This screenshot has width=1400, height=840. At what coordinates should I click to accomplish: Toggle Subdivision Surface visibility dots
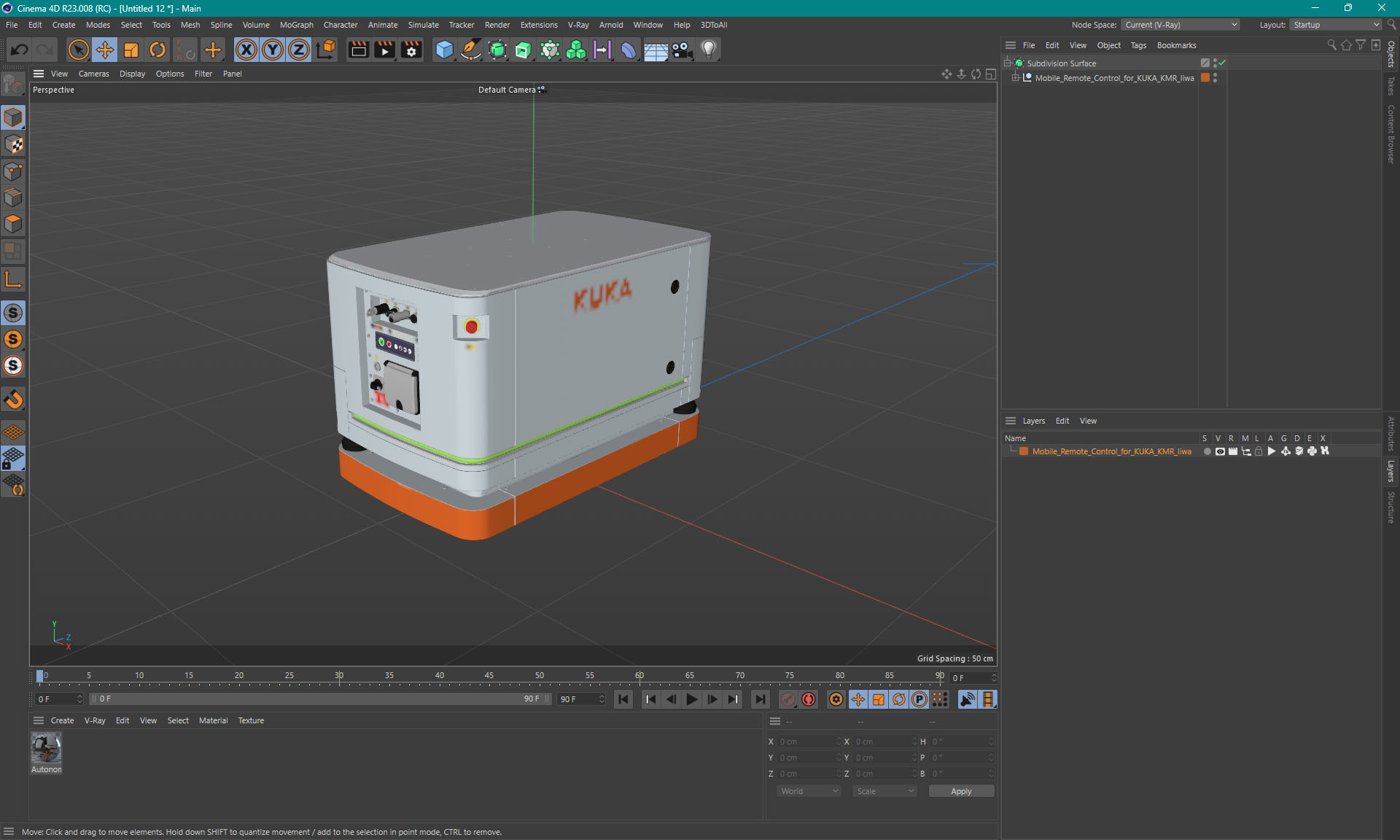click(1215, 63)
